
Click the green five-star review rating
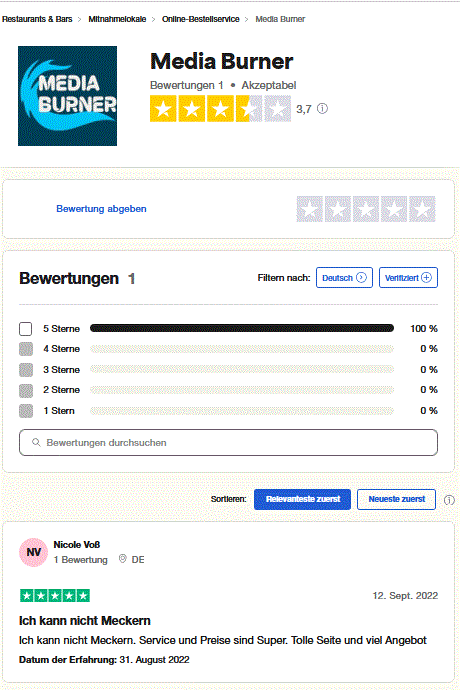[55, 596]
